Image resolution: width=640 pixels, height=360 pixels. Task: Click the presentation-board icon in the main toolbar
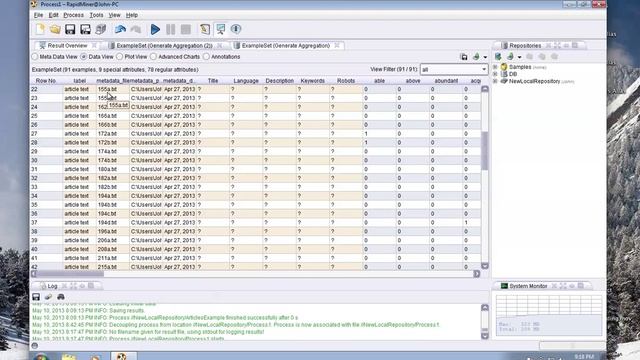click(220, 29)
